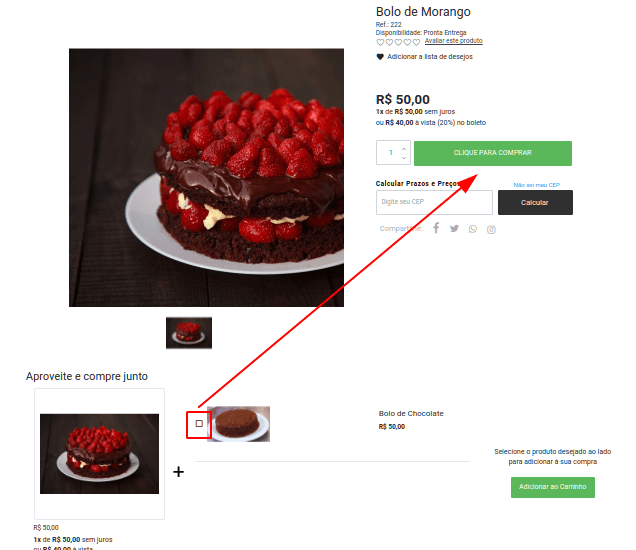Focus the Digite seu CEP field

coord(434,202)
